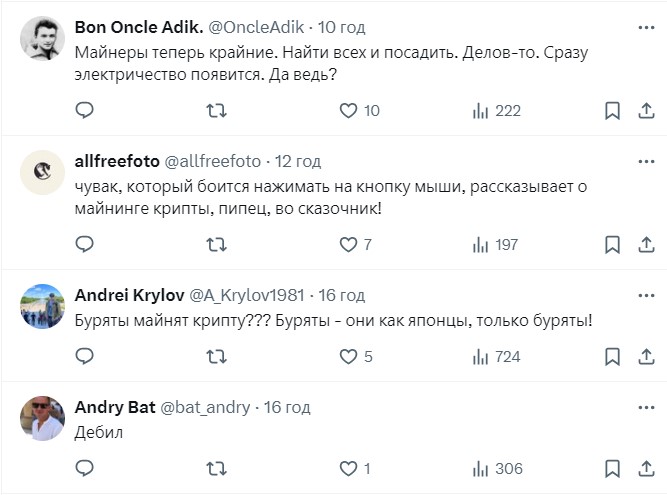Open more menu on allfreefoto's tweet
The image size is (667, 495).
click(647, 160)
